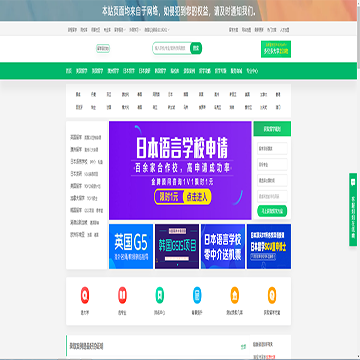Select the green header tab of the study-plan form
Screen dimensions: 360x360
coord(272,129)
